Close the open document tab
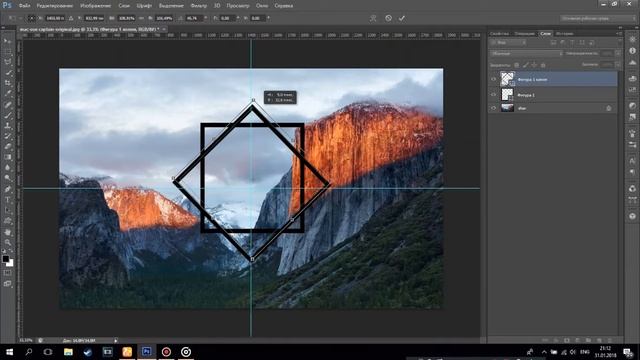640x360 pixels. point(164,29)
